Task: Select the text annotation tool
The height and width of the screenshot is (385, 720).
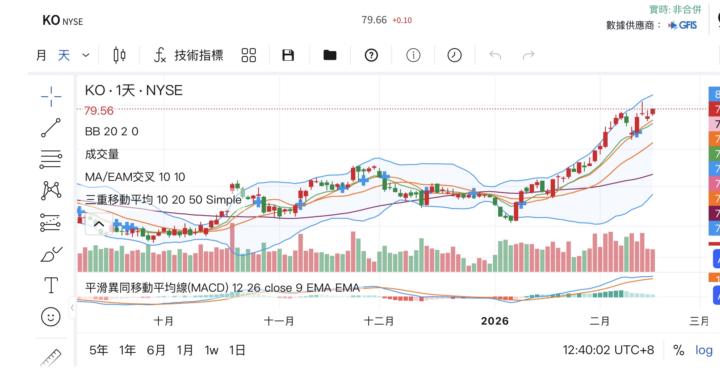Action: pos(51,285)
